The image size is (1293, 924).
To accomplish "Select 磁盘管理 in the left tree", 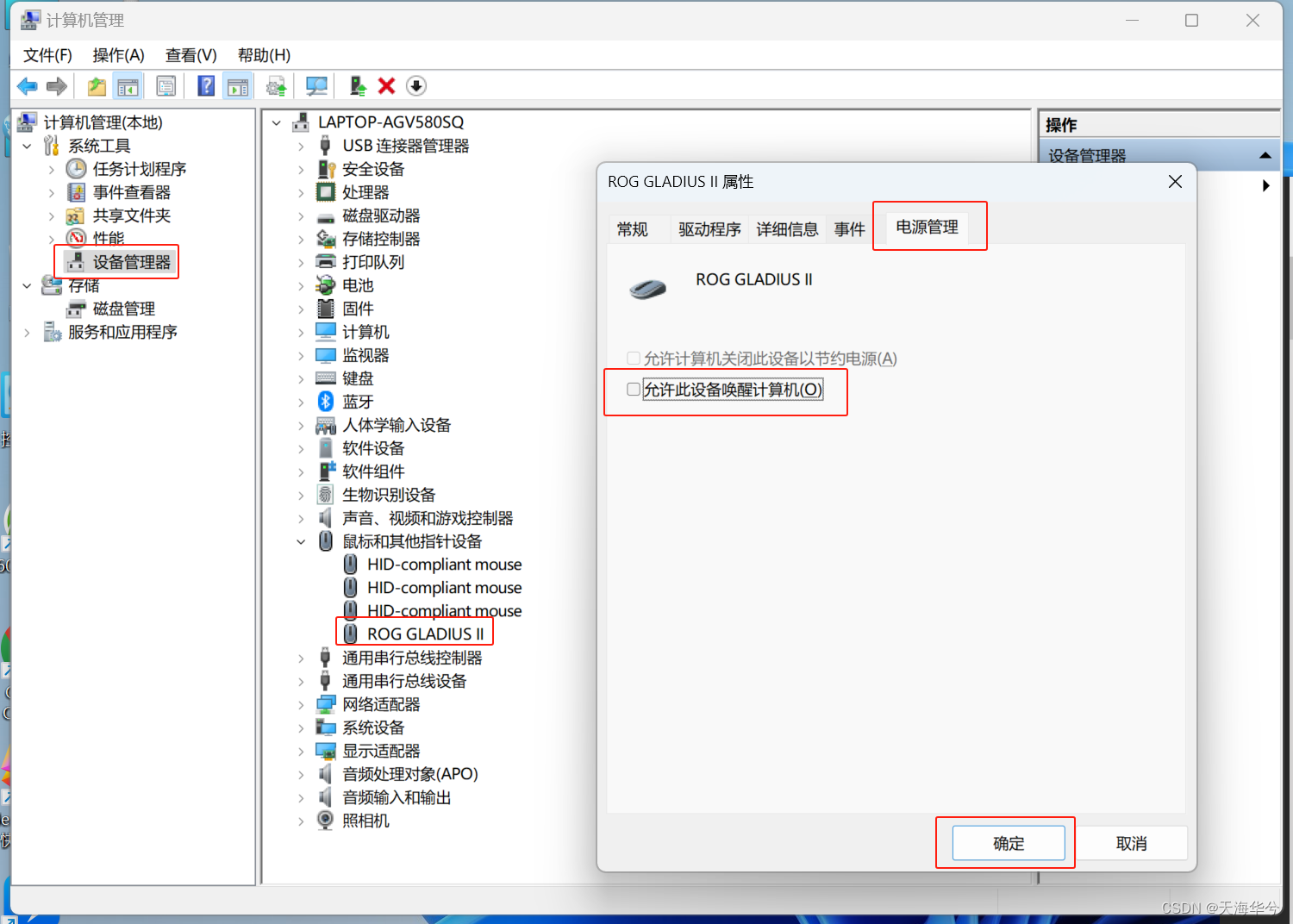I will pos(123,309).
